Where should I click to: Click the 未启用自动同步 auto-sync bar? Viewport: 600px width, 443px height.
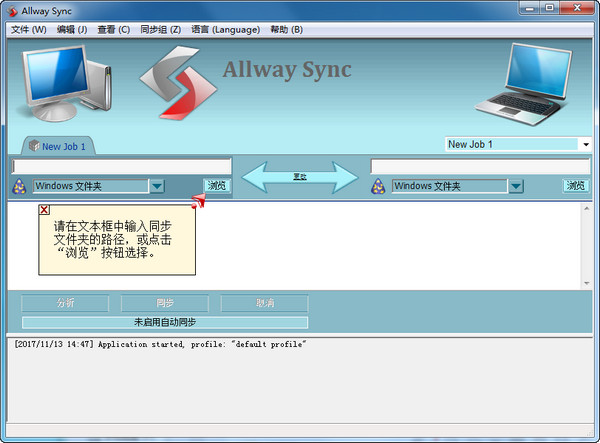[x=165, y=322]
